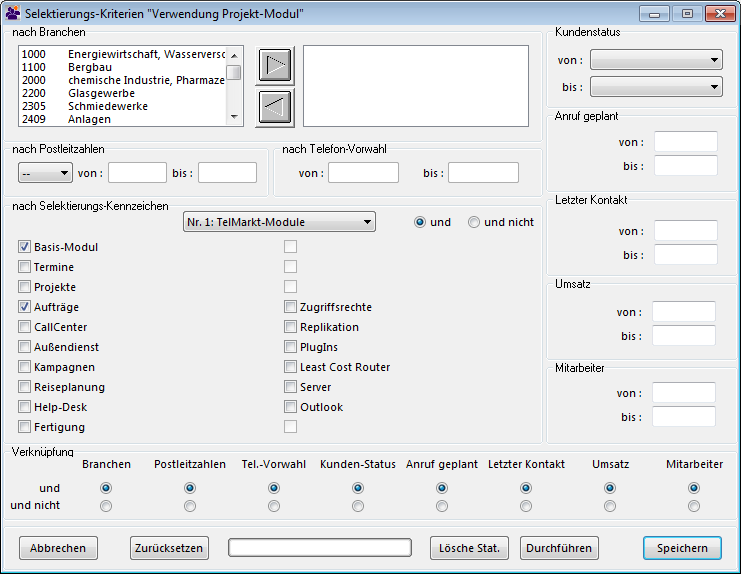Image resolution: width=741 pixels, height=574 pixels.
Task: Open the Kundenstatus 'von' dropdown
Action: pos(656,60)
